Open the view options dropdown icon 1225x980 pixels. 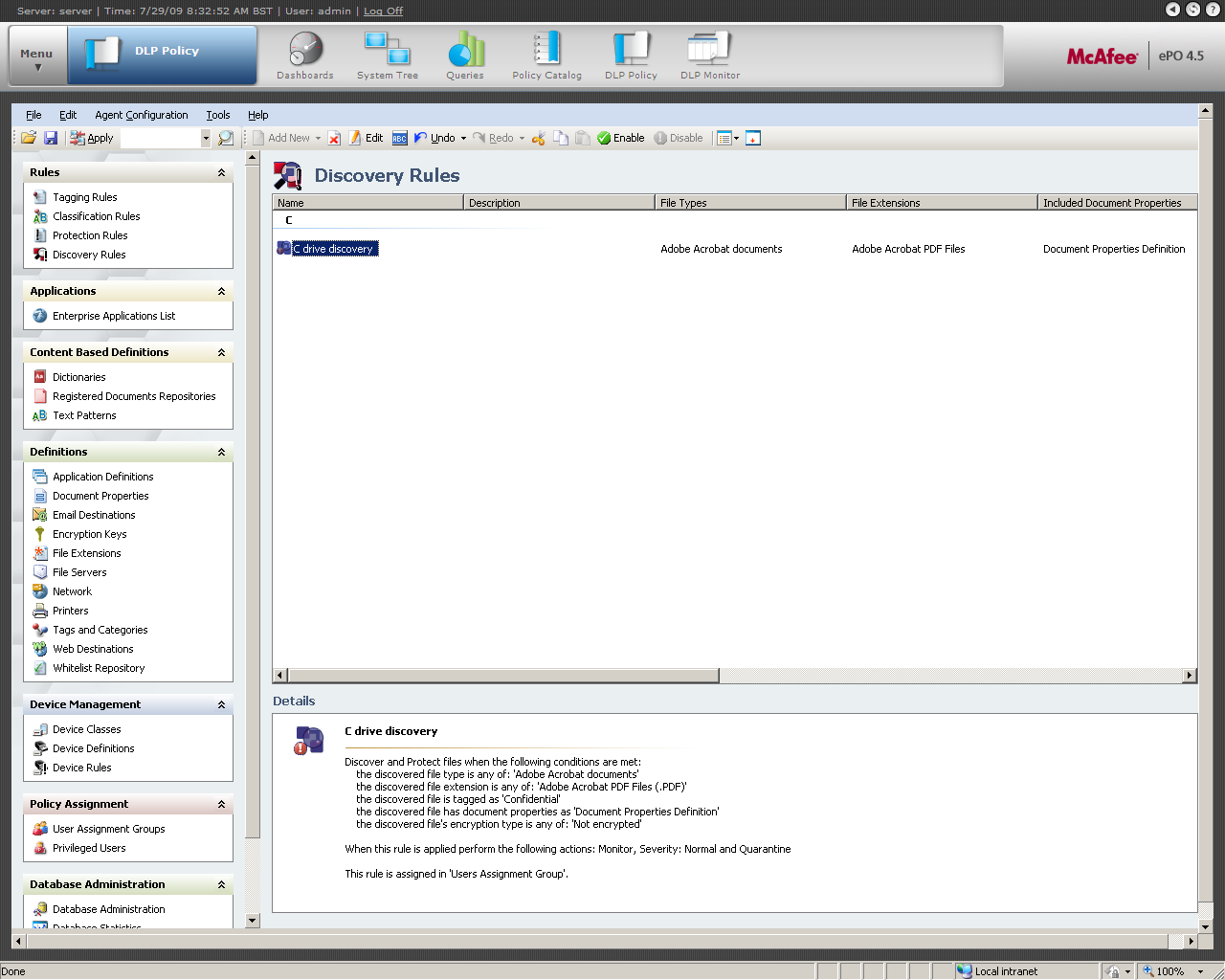(x=728, y=138)
